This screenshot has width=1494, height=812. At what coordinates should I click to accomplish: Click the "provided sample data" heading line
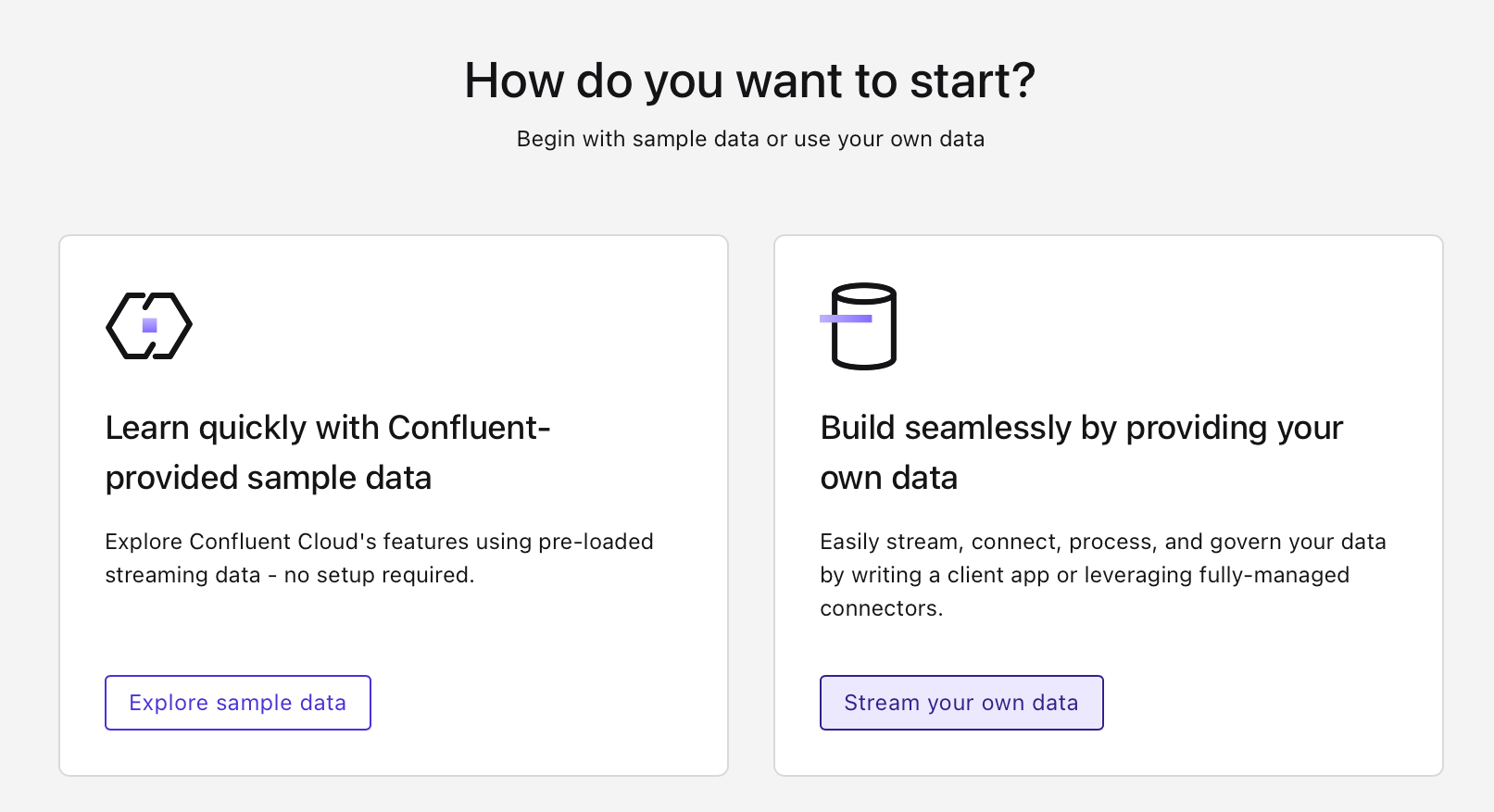pyautogui.click(x=269, y=478)
